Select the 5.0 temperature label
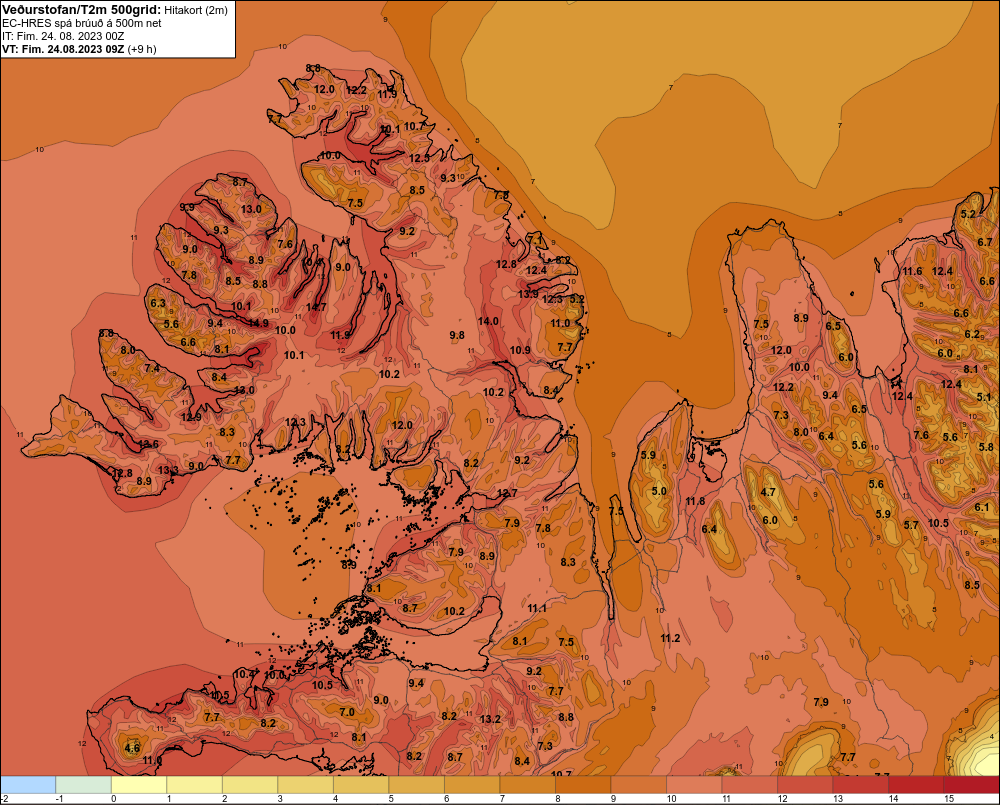The image size is (1000, 805). coord(659,491)
